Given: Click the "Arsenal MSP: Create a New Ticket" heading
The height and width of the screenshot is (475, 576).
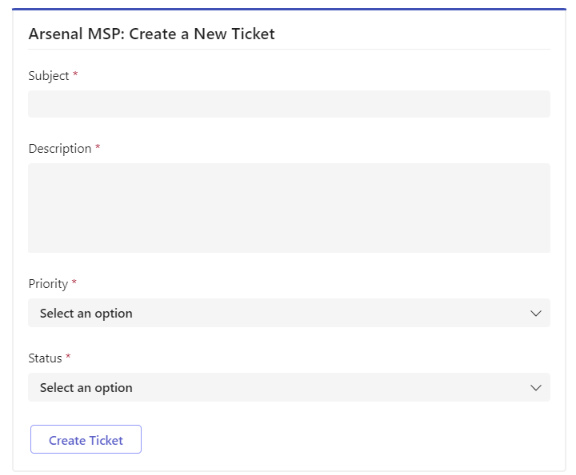Looking at the screenshot, I should [x=152, y=34].
